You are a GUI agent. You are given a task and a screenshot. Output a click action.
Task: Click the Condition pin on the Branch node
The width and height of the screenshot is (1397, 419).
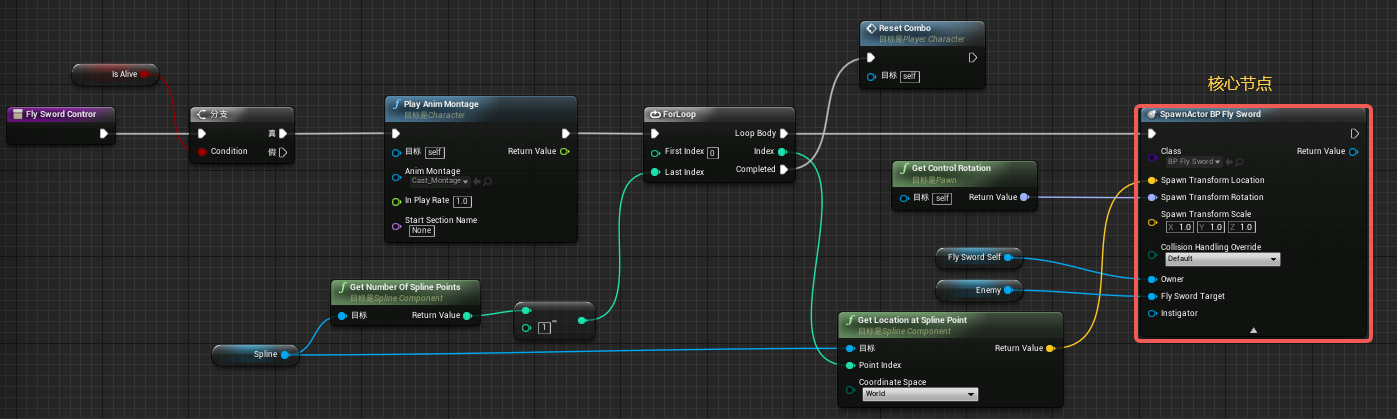(x=202, y=152)
